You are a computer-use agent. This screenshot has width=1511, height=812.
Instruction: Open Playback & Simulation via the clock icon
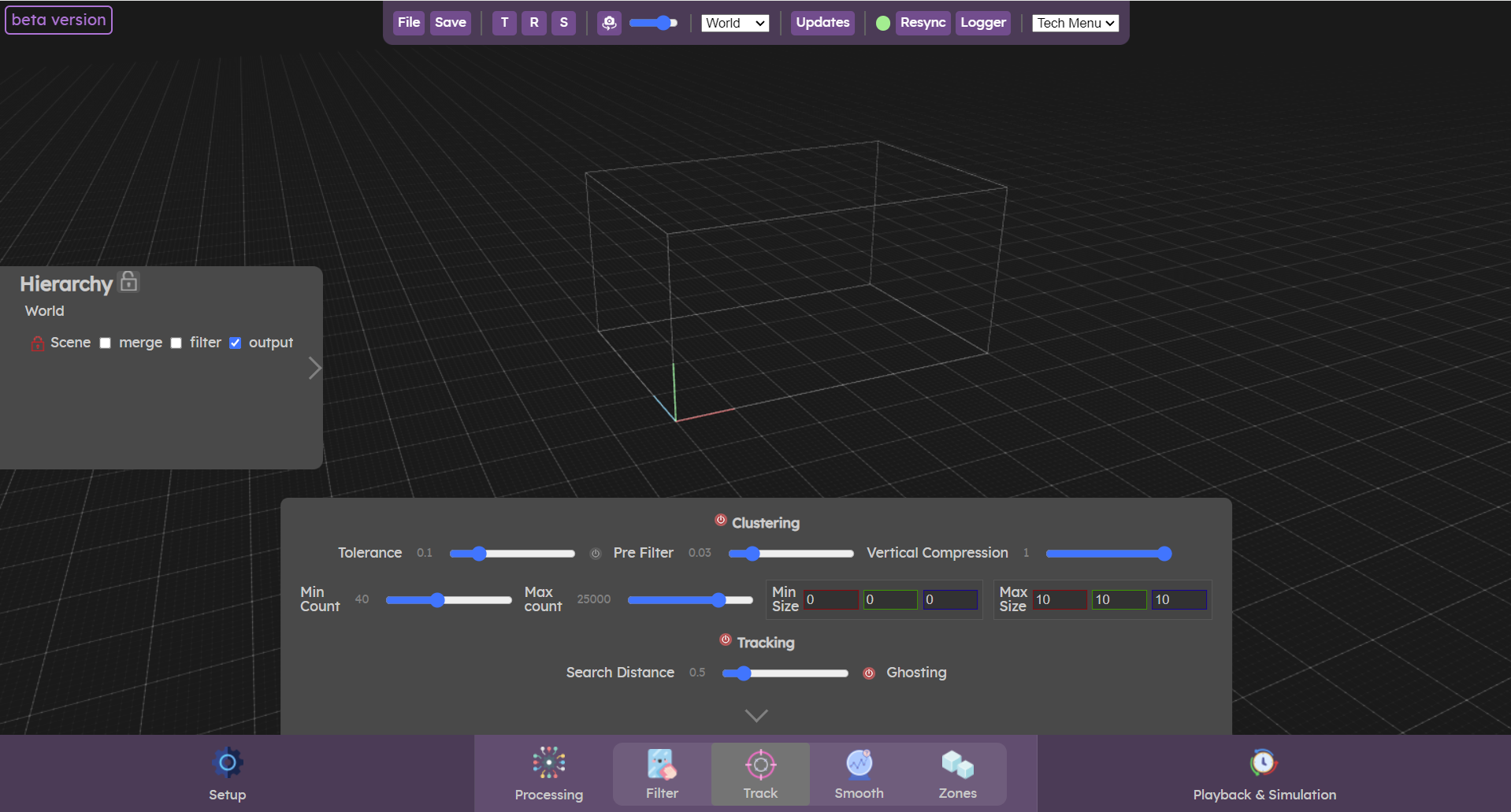pyautogui.click(x=1263, y=762)
